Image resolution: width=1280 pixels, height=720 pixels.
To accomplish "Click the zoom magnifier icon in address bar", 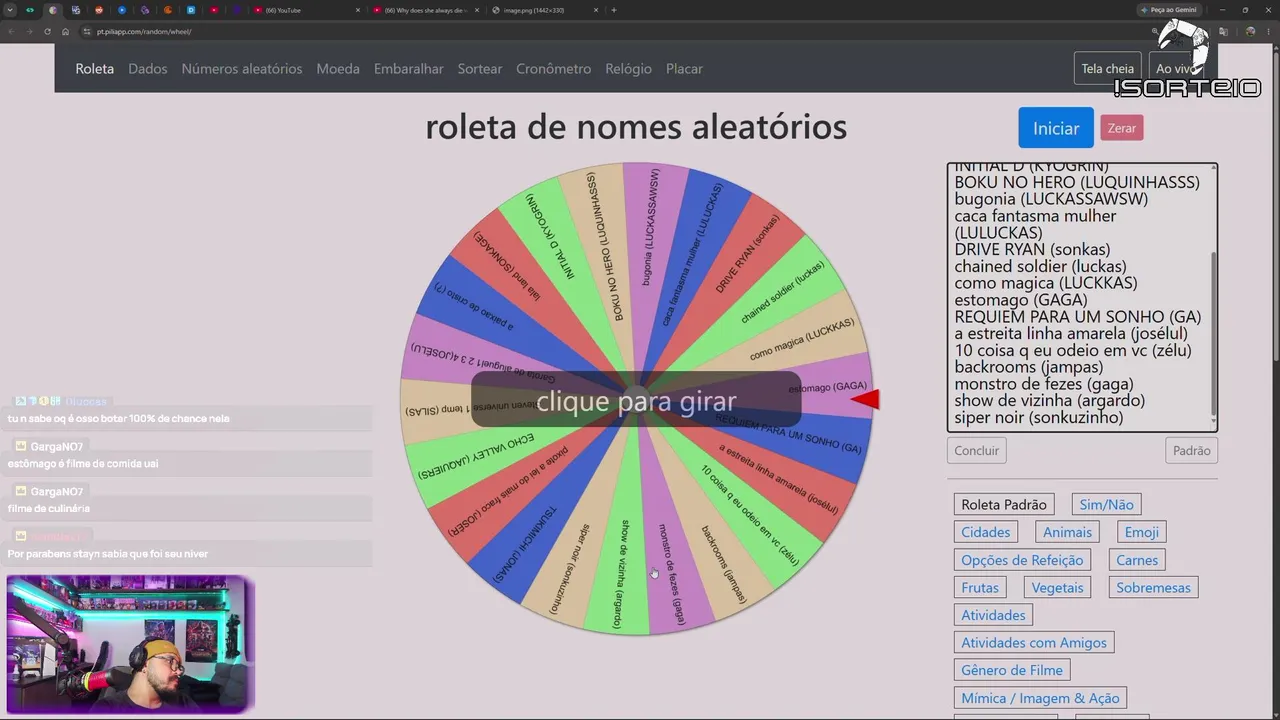I will tap(1154, 32).
